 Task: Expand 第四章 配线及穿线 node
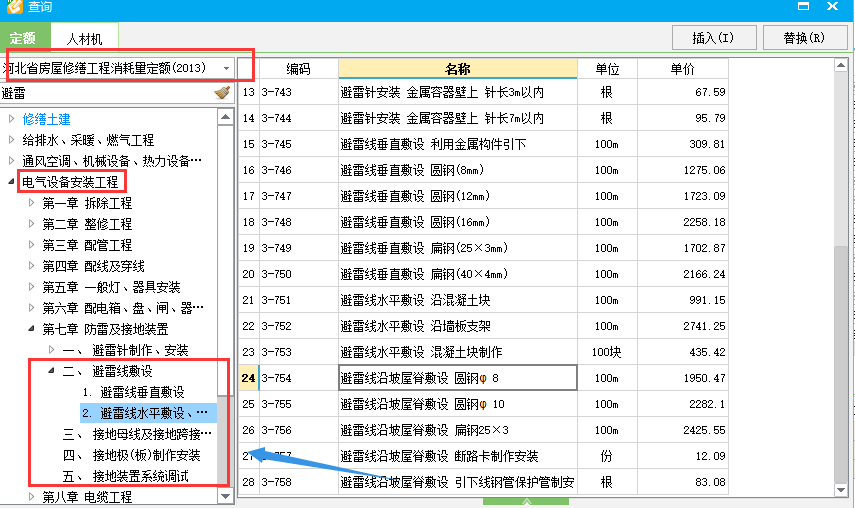[32, 265]
